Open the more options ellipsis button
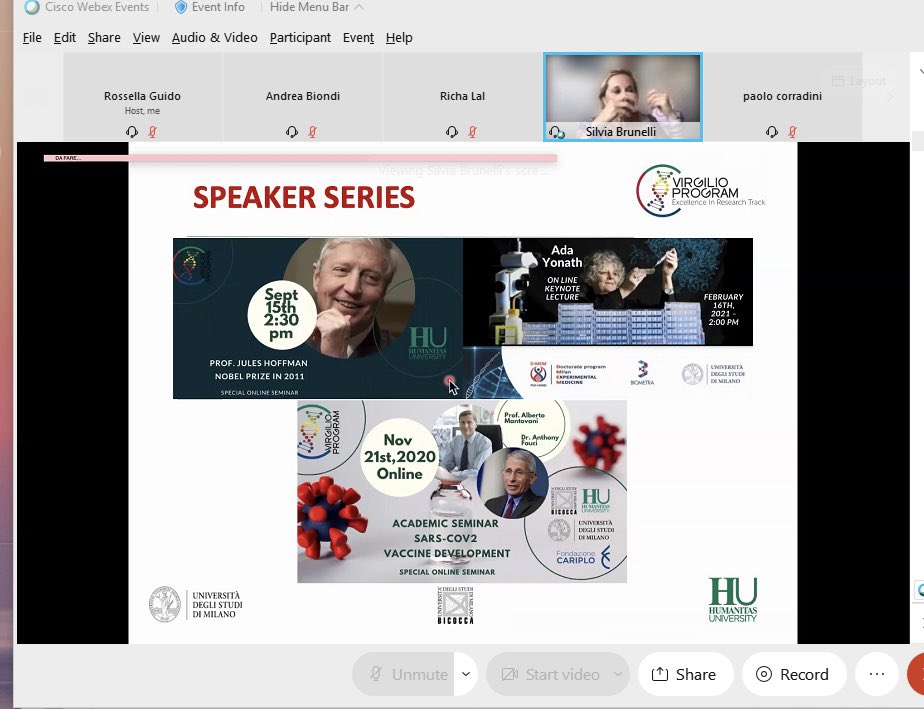Viewport: 924px width, 709px height. [877, 674]
